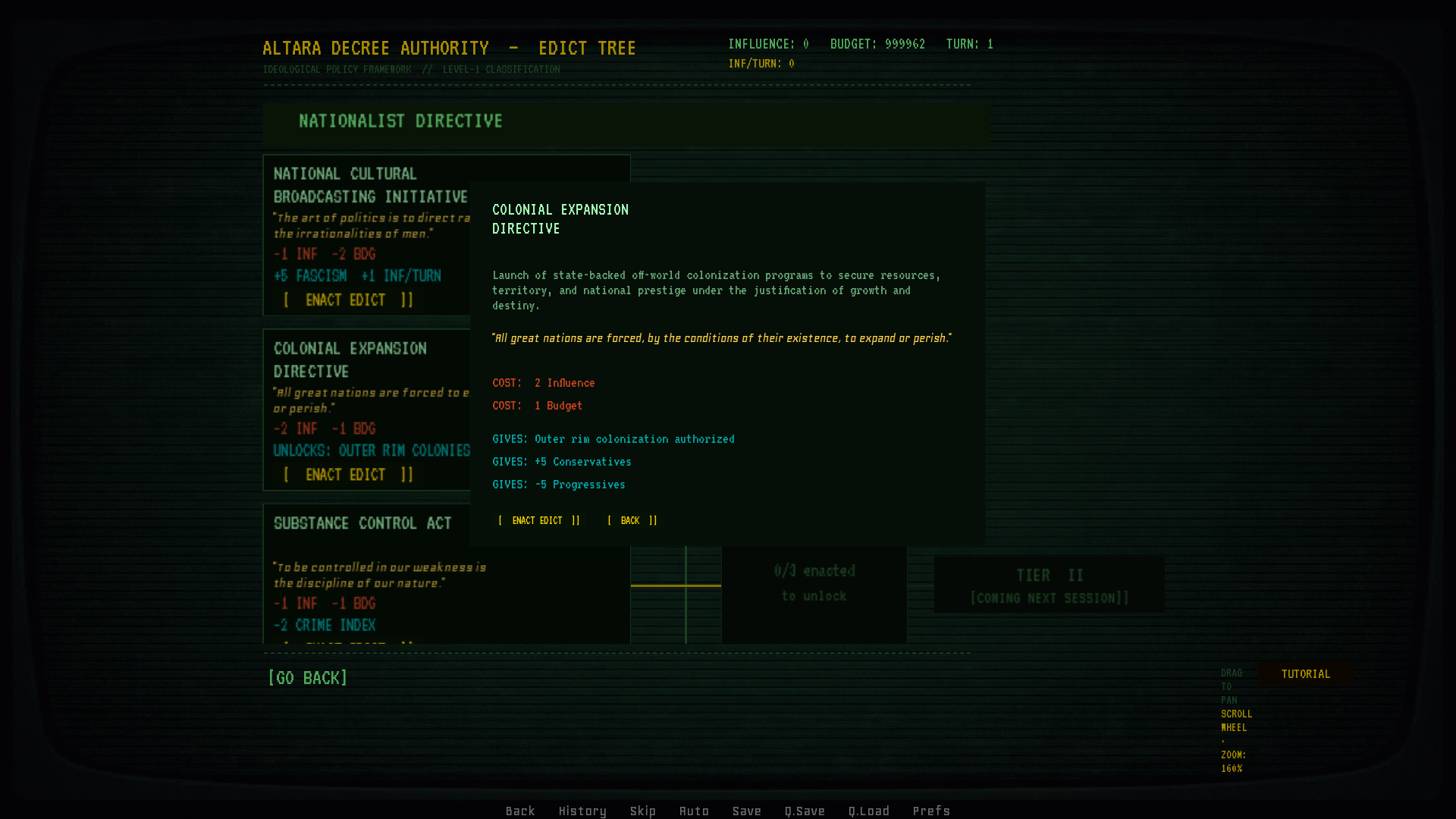Click GIVES: -5 Progressives line

click(559, 485)
